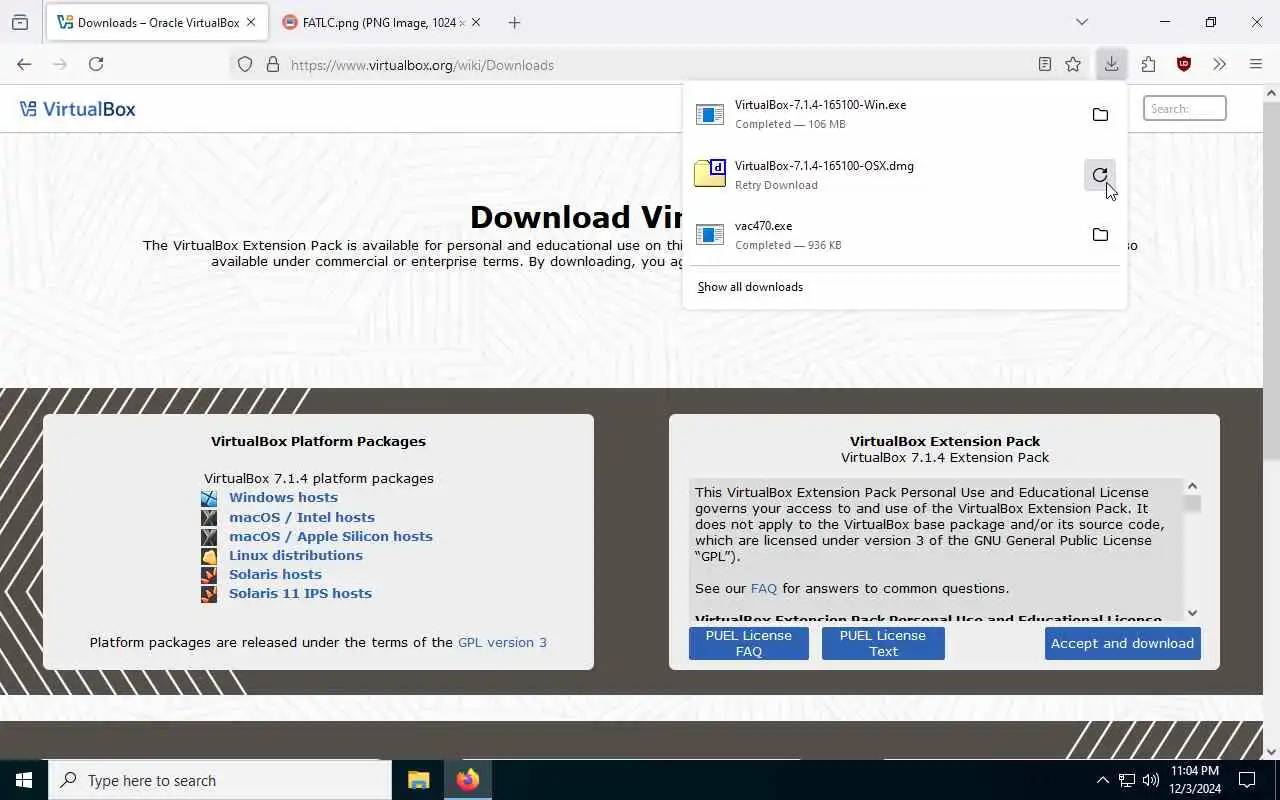The image size is (1280, 800).
Task: Click the Solaris hosts icon
Action: (209, 575)
